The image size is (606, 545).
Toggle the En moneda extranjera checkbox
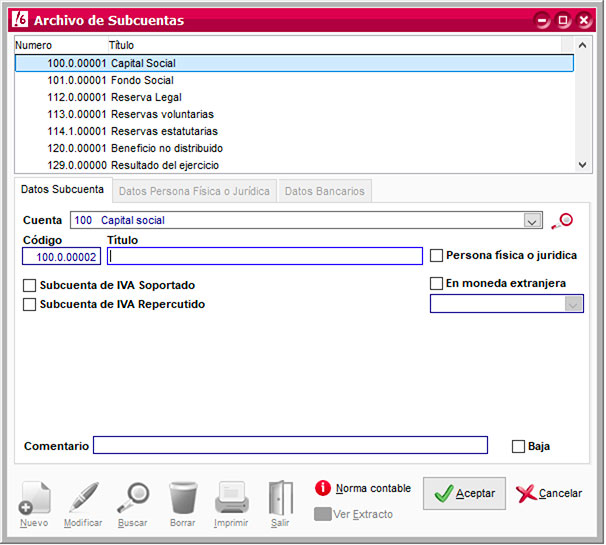tap(436, 284)
